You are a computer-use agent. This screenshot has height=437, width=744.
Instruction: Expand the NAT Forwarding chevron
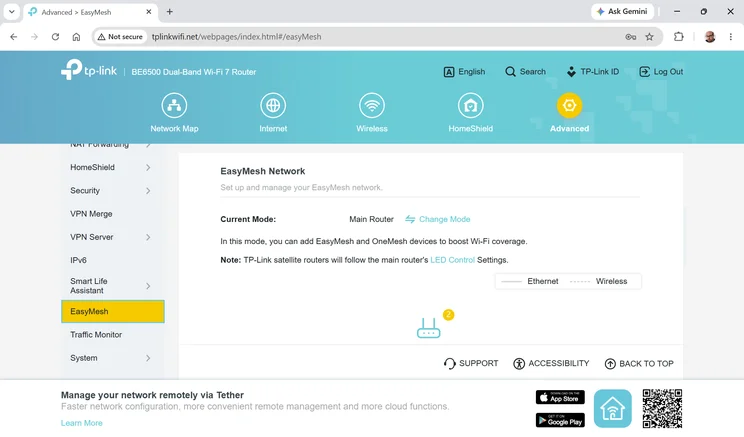tap(148, 145)
